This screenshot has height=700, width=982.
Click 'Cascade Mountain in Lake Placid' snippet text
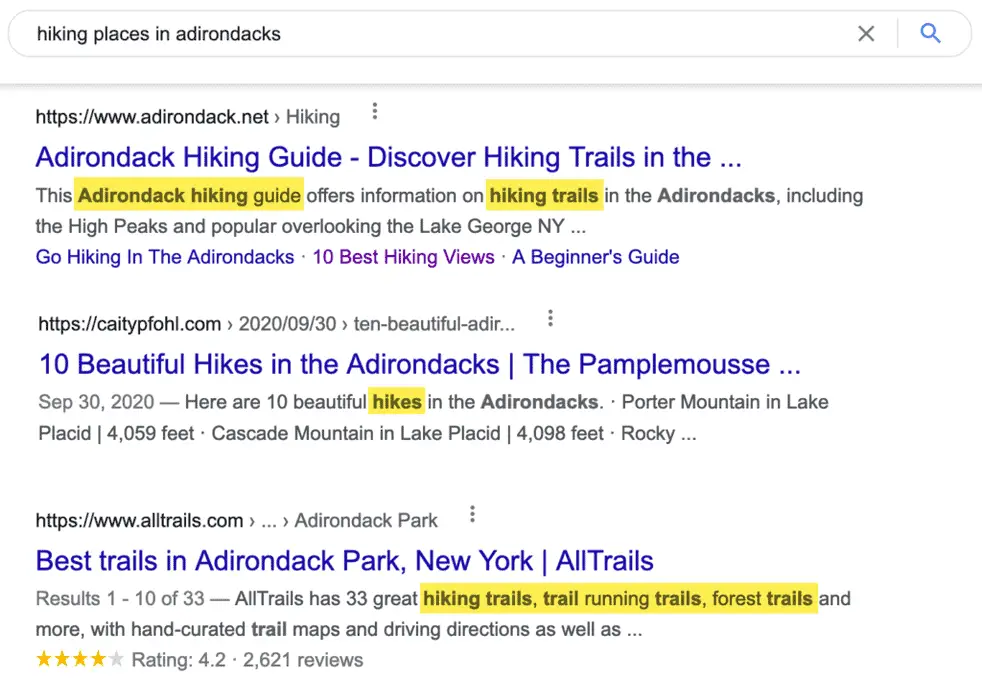(356, 433)
